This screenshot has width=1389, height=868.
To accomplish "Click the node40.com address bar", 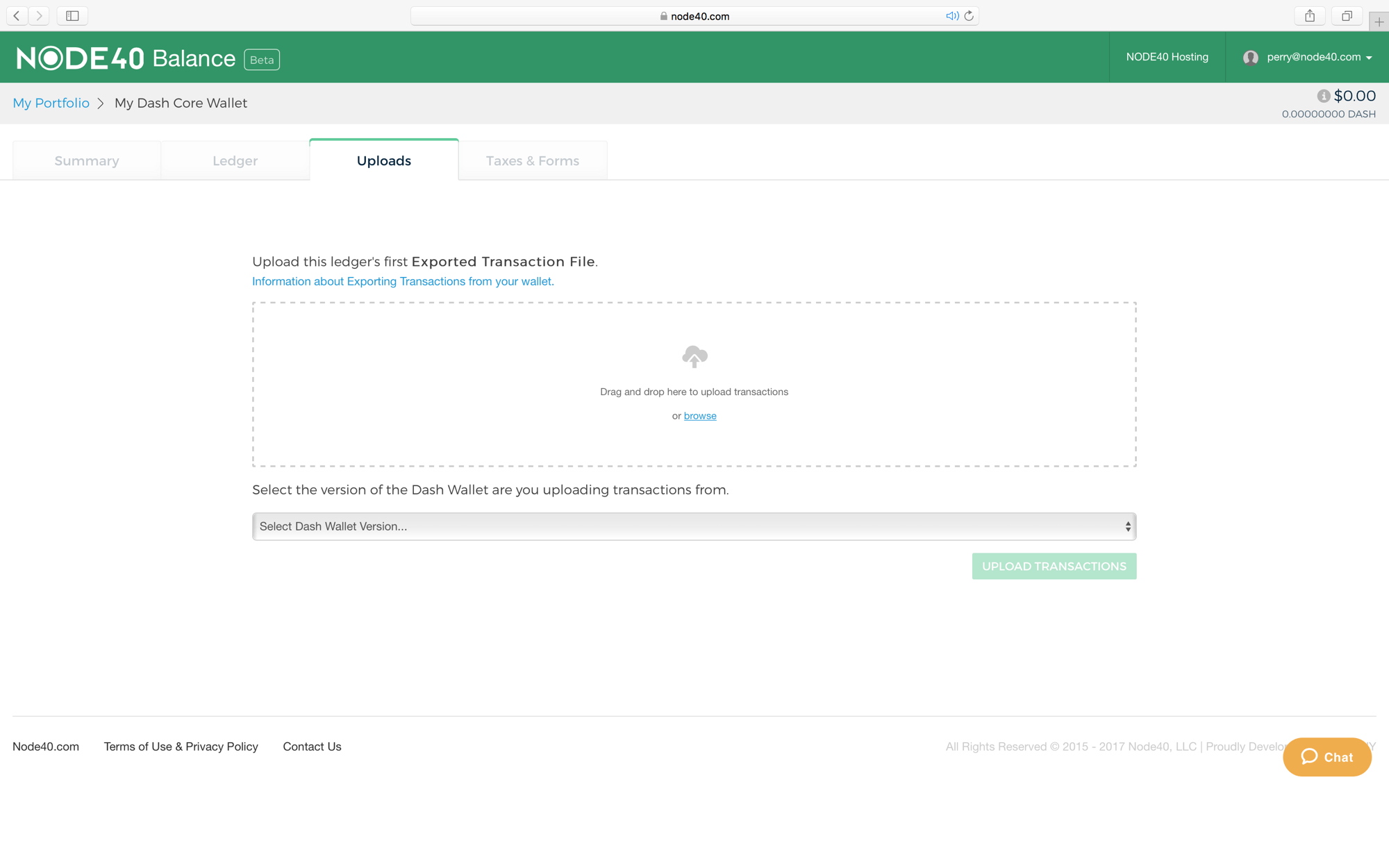I will coord(694,16).
